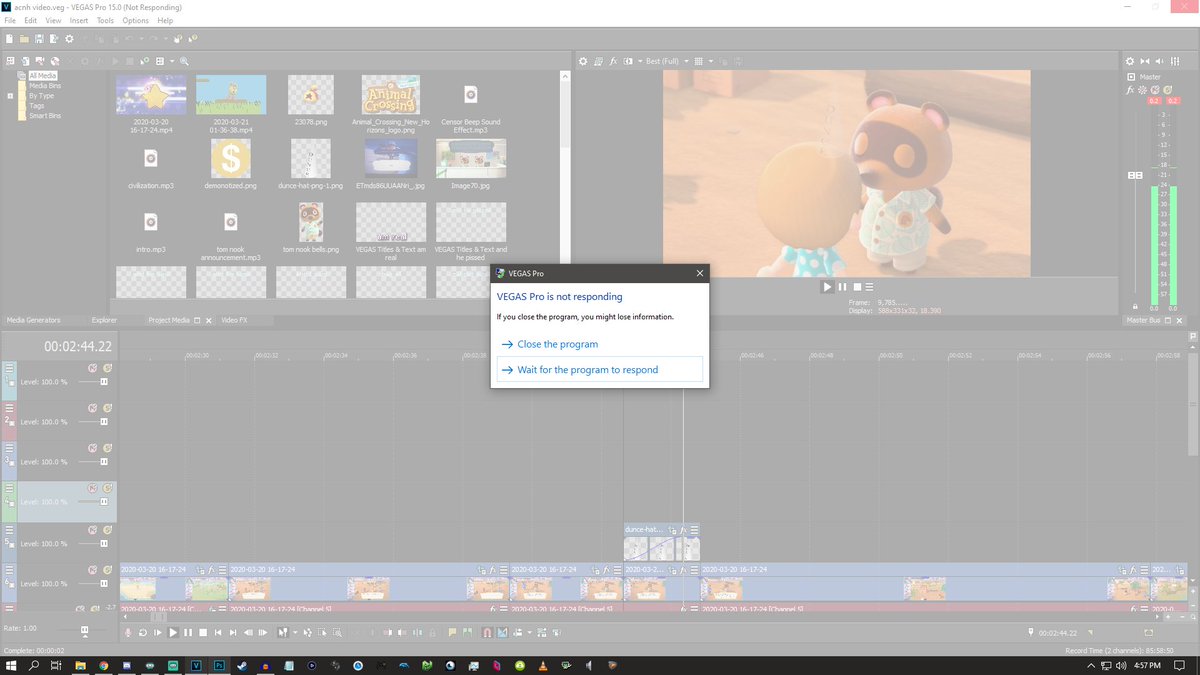Mute video track 2
This screenshot has width=1200, height=675.
coord(93,408)
